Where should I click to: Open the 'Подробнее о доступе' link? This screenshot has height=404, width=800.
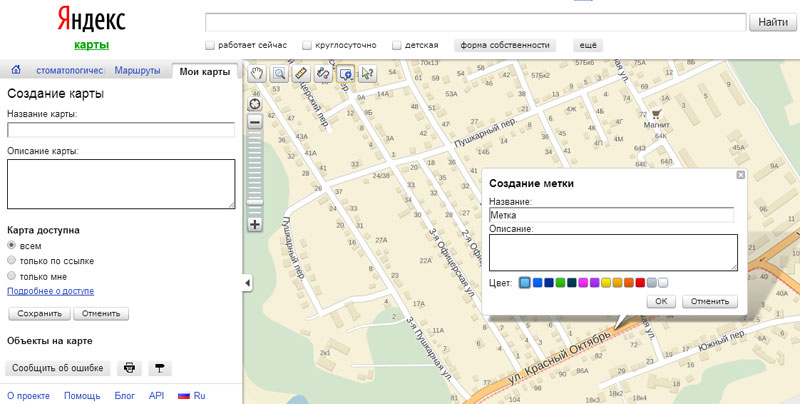50,291
